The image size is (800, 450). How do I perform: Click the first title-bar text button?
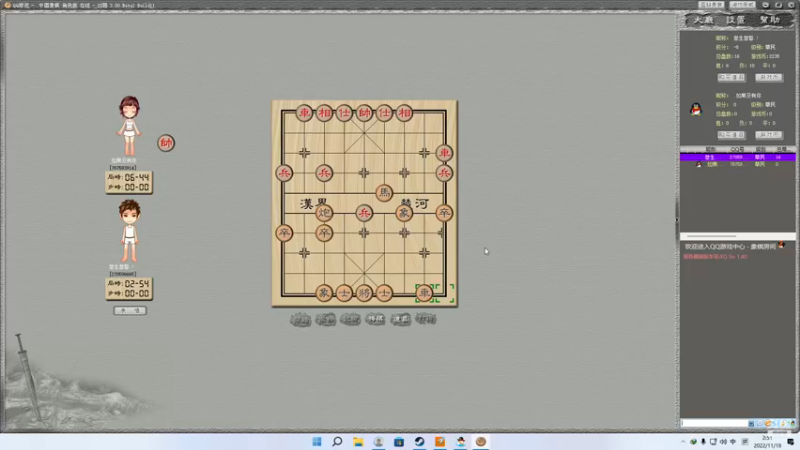coord(711,5)
